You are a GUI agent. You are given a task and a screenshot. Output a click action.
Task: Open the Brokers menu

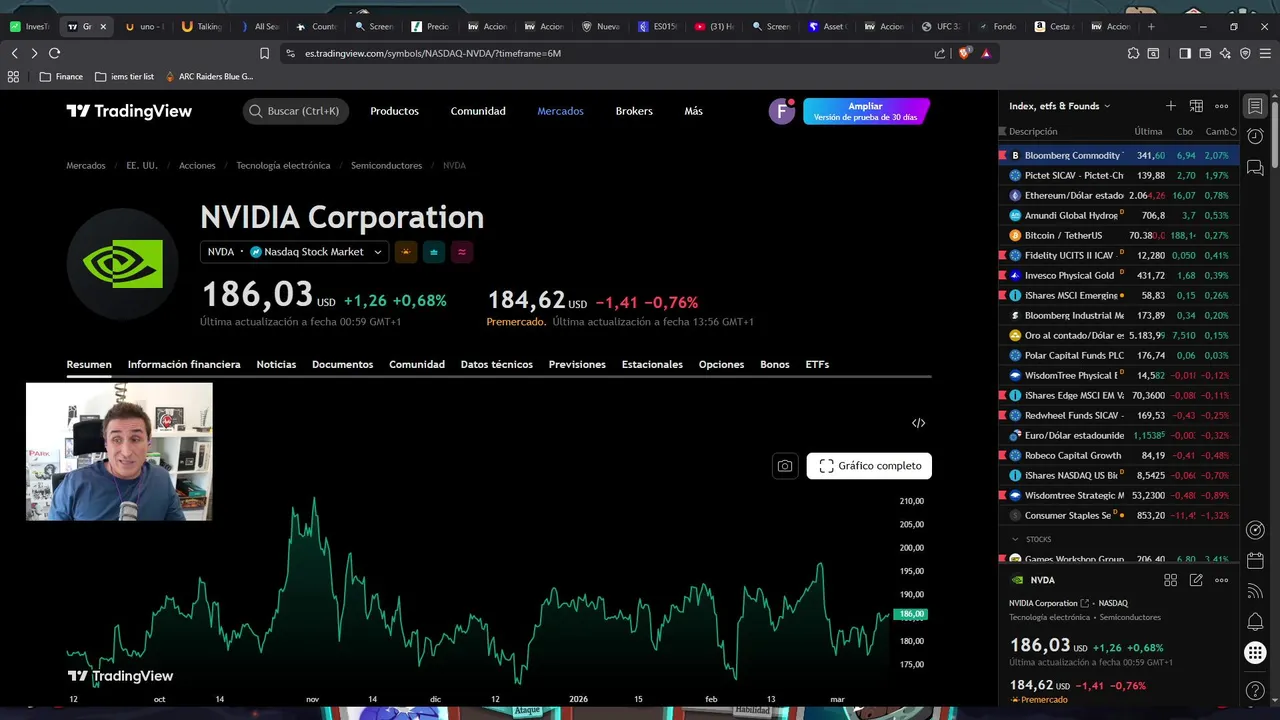point(634,111)
